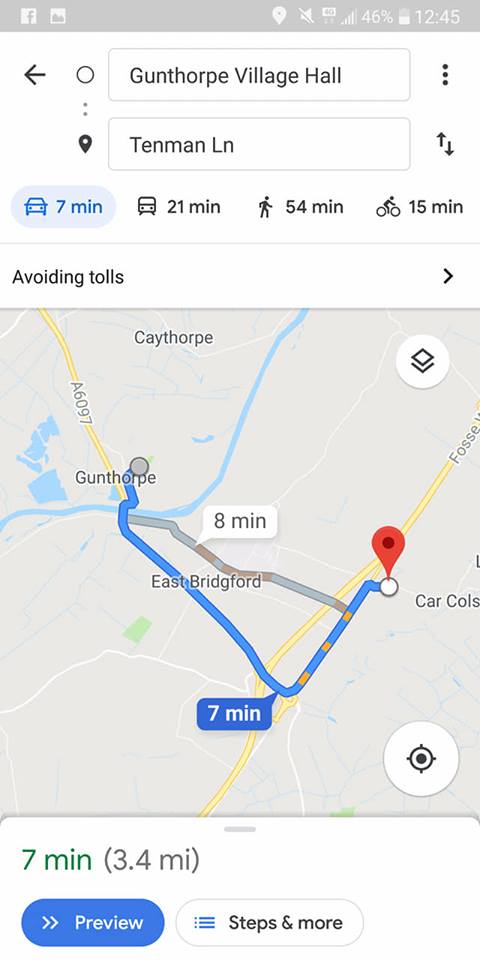480x960 pixels.
Task: Choose the alternate 8 min route label
Action: point(239,522)
